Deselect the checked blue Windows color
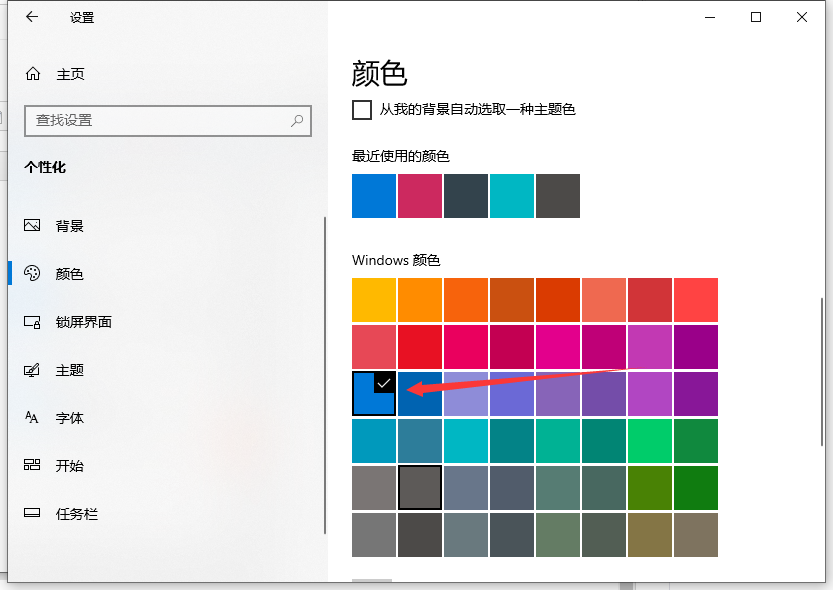Image resolution: width=833 pixels, height=590 pixels. pos(374,394)
